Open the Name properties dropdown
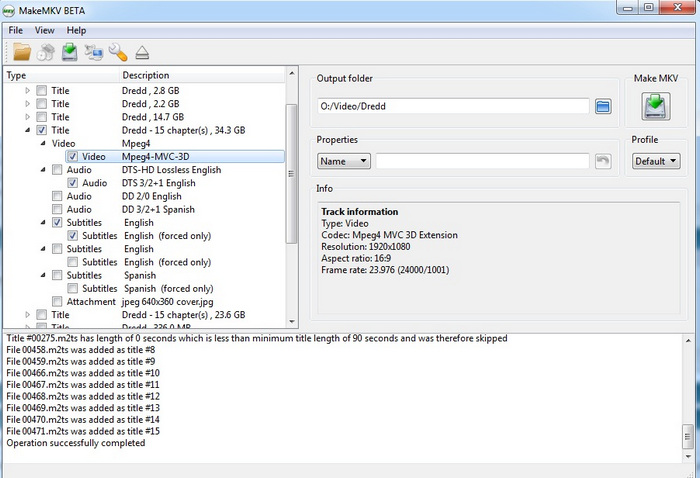The image size is (700, 478). (344, 161)
